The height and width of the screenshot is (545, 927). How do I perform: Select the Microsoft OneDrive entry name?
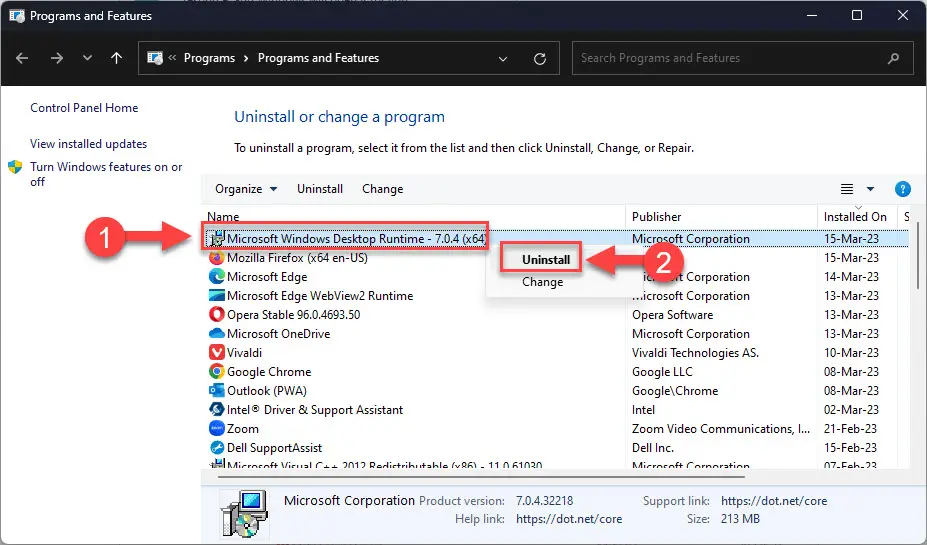coord(278,333)
